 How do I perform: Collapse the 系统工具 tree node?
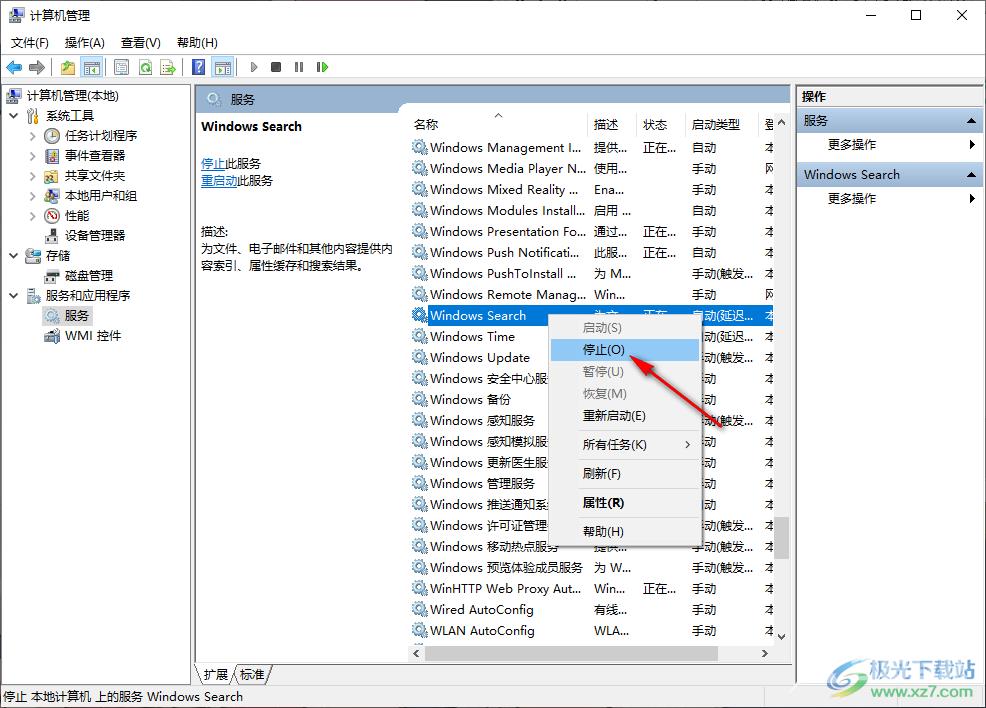13,116
